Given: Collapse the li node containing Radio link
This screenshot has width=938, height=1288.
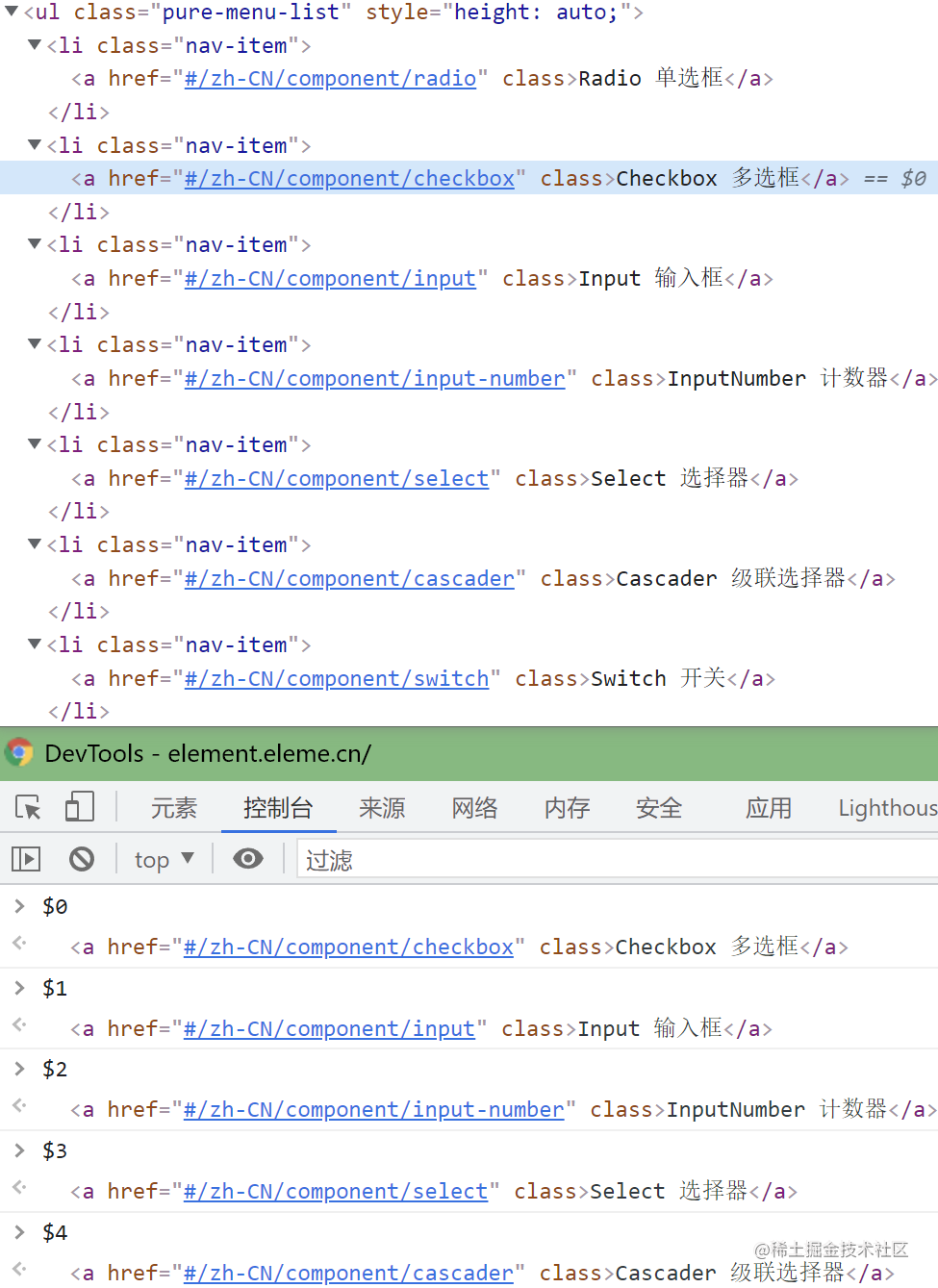Looking at the screenshot, I should [x=35, y=45].
